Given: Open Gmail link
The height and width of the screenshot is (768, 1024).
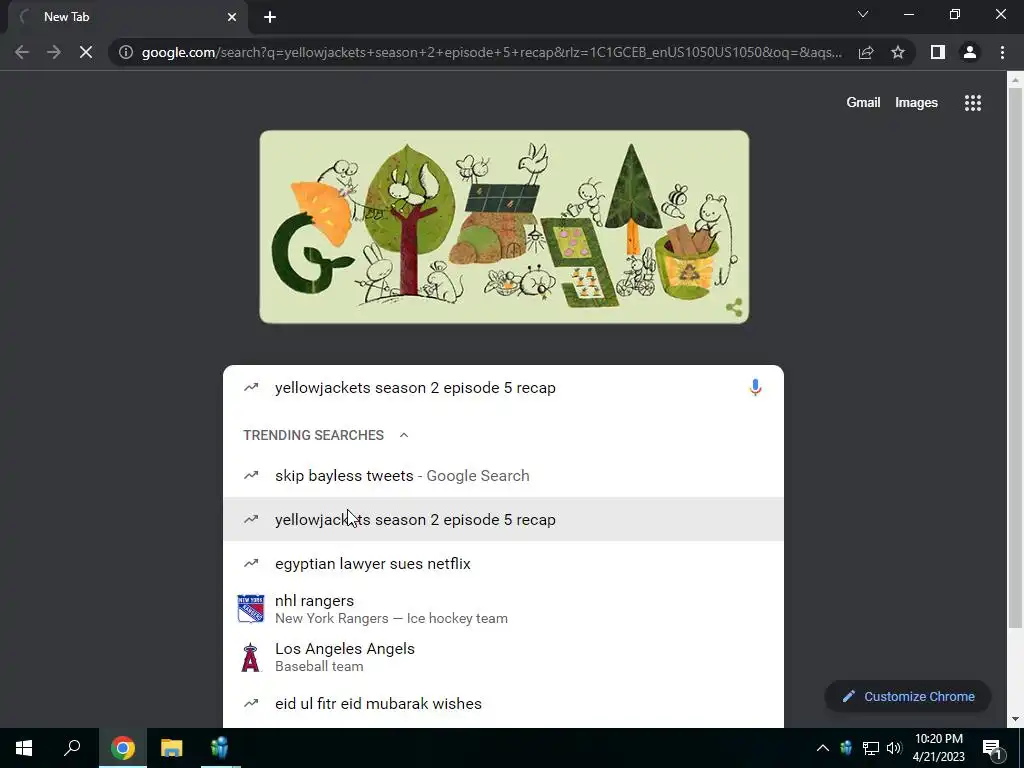Looking at the screenshot, I should [x=863, y=103].
